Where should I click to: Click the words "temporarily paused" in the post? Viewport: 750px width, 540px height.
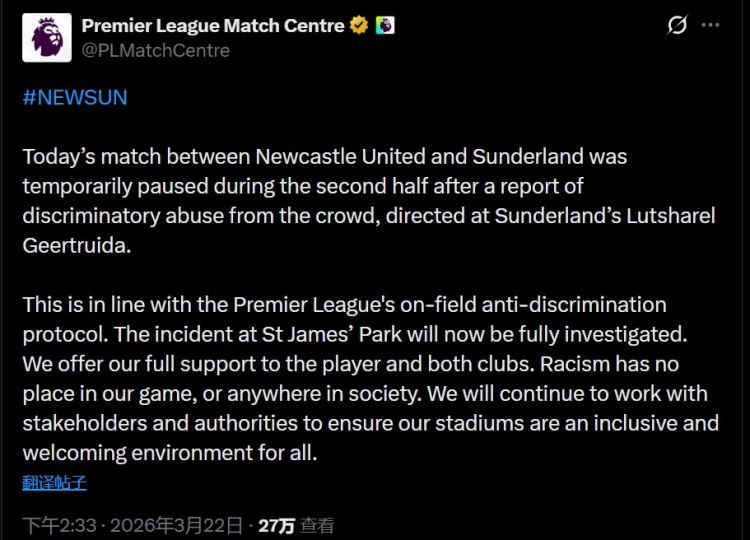[x=100, y=186]
